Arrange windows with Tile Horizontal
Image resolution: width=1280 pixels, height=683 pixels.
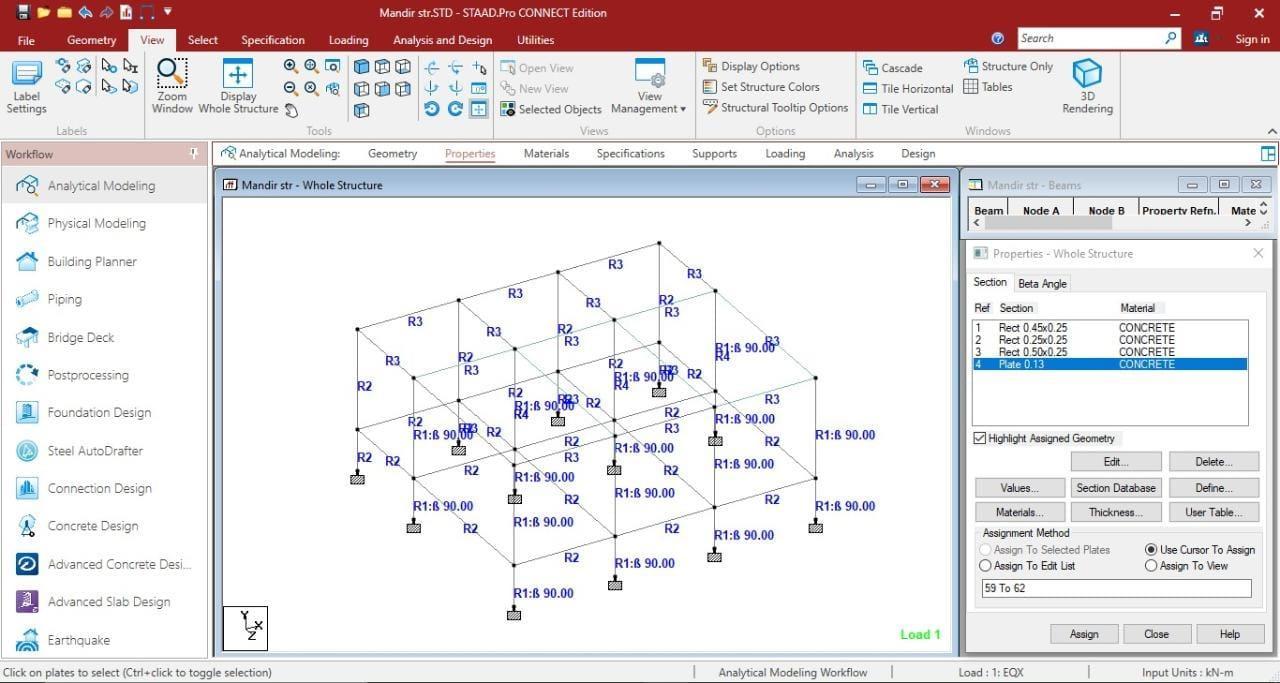click(x=908, y=89)
